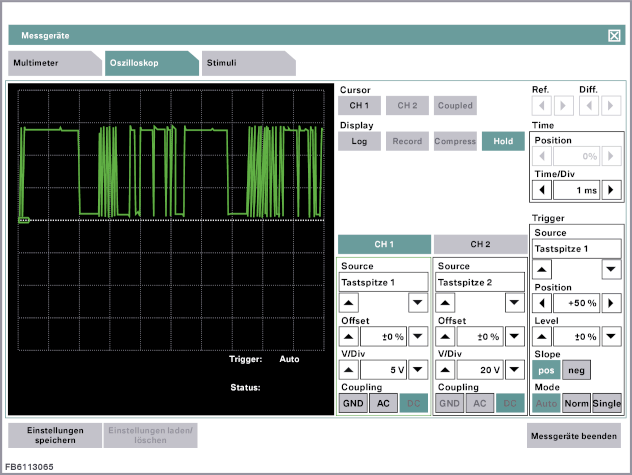Raise Trigger Level with up arrow
This screenshot has height=475, width=632.
pos(542,337)
